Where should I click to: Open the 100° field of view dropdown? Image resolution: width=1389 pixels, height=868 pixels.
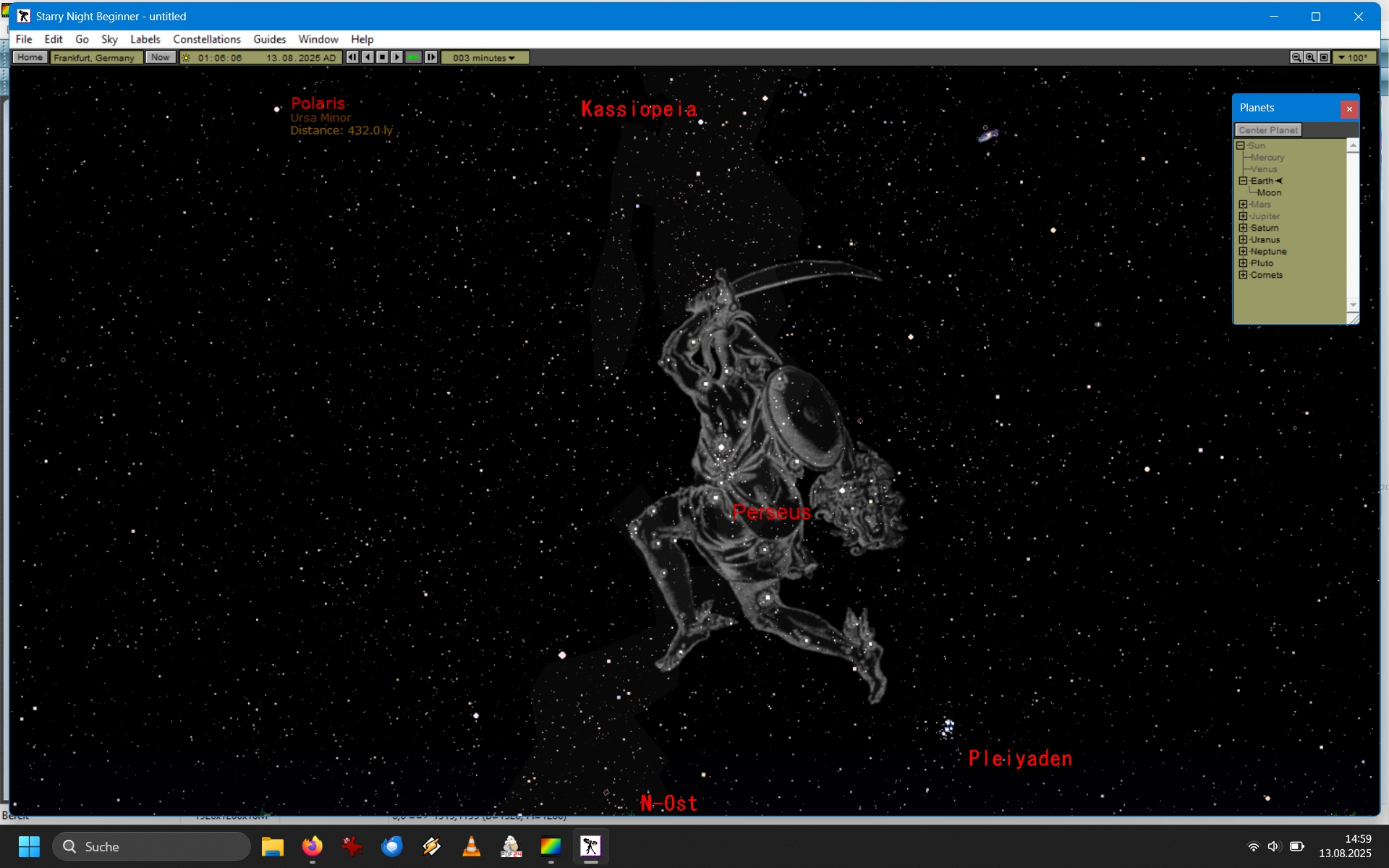(x=1354, y=57)
